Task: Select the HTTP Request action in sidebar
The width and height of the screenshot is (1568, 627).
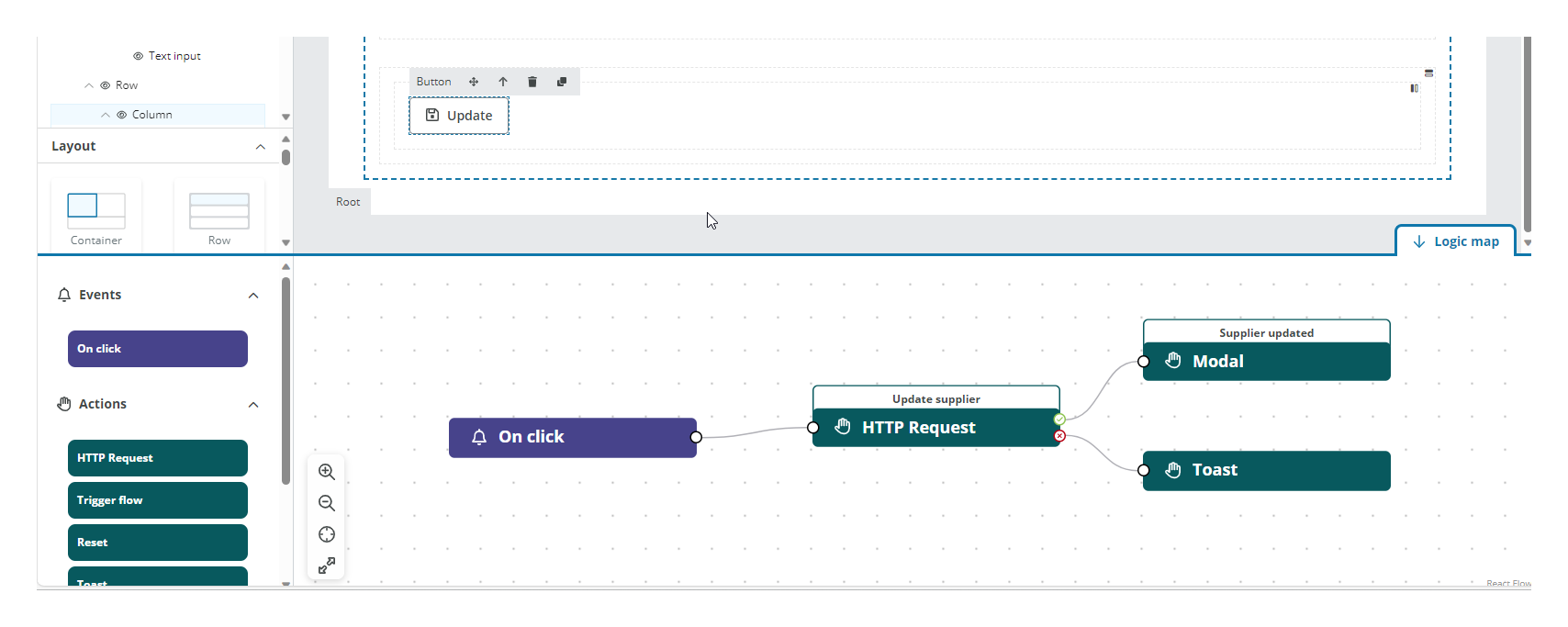Action: click(158, 458)
